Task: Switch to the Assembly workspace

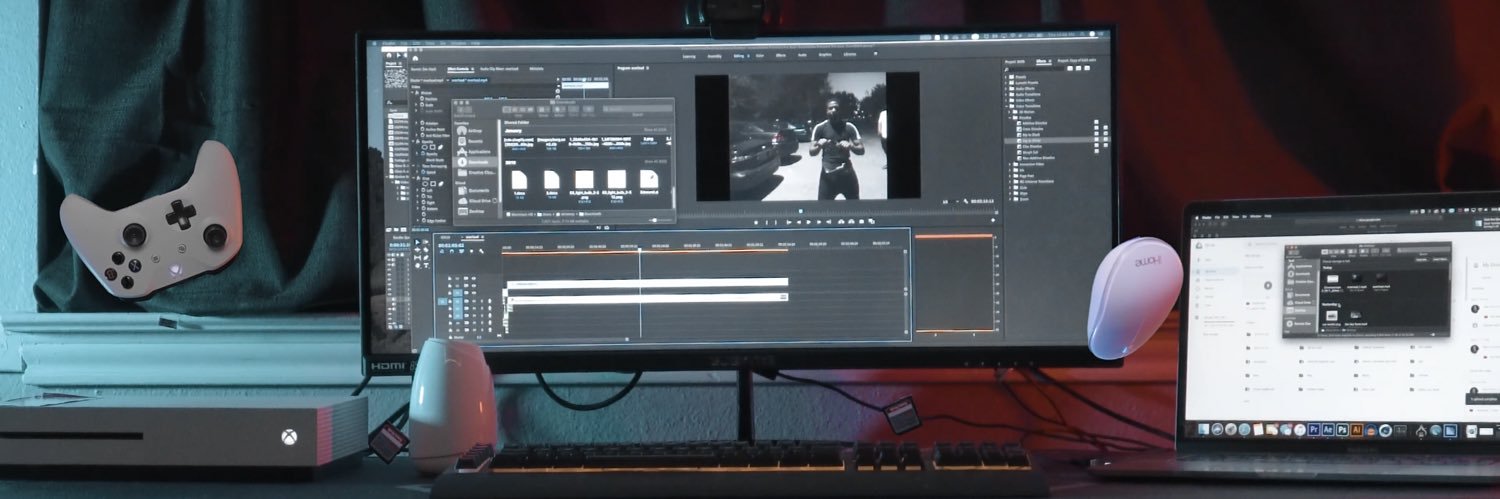Action: point(715,57)
